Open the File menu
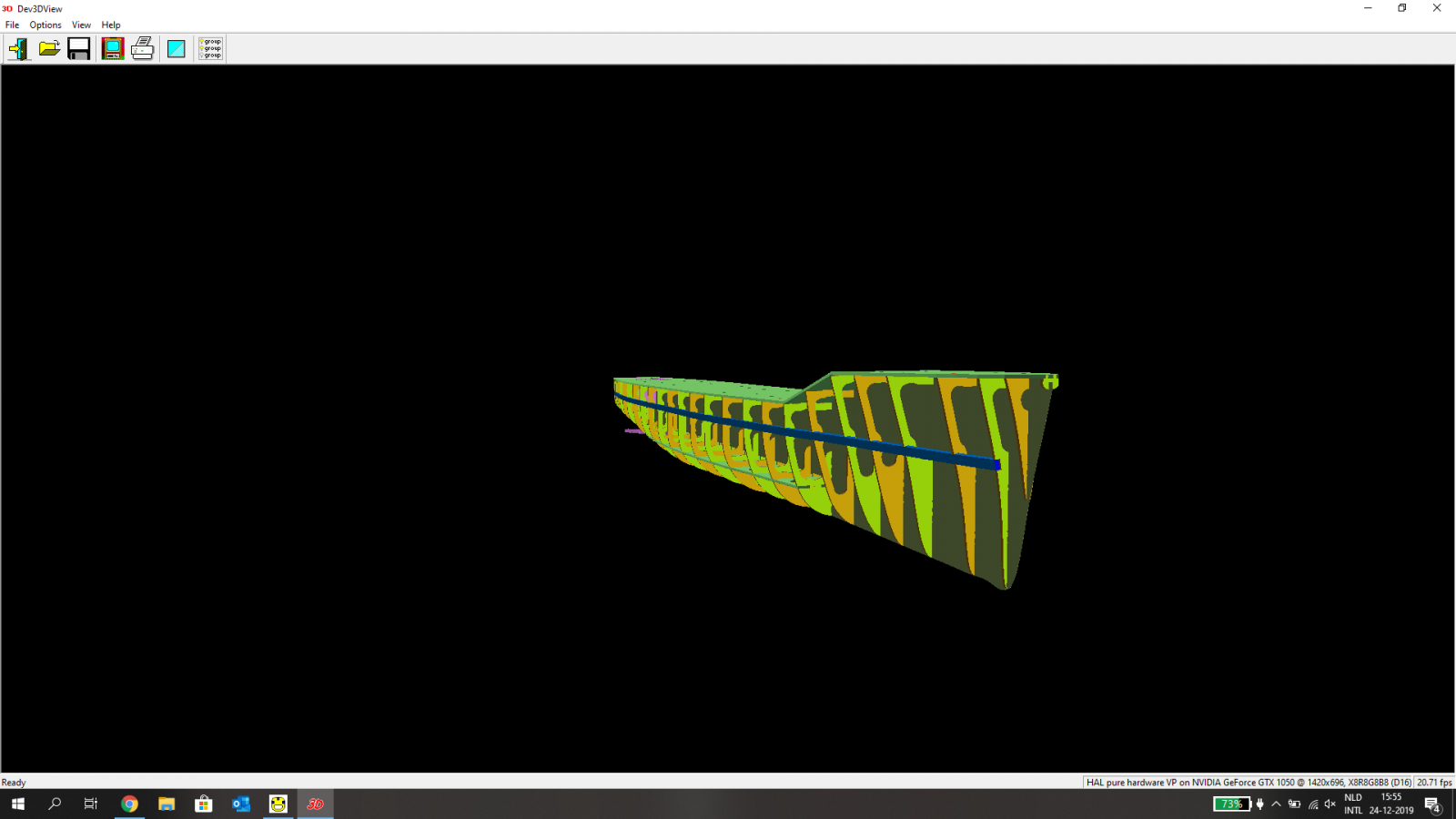The image size is (1456, 819). [x=12, y=25]
